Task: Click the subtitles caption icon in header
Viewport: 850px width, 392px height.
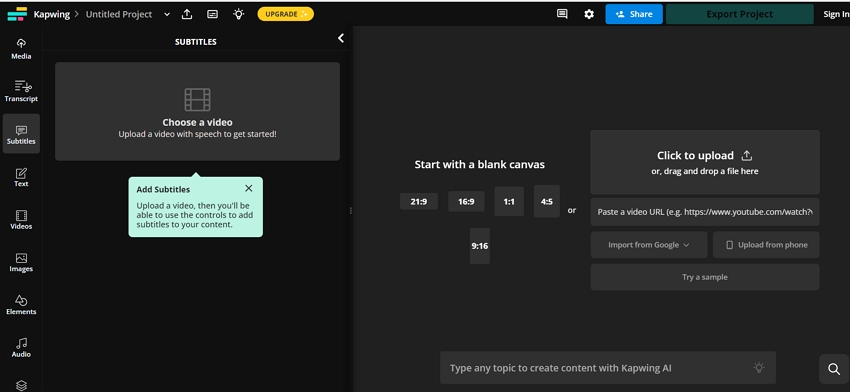Action: (212, 14)
